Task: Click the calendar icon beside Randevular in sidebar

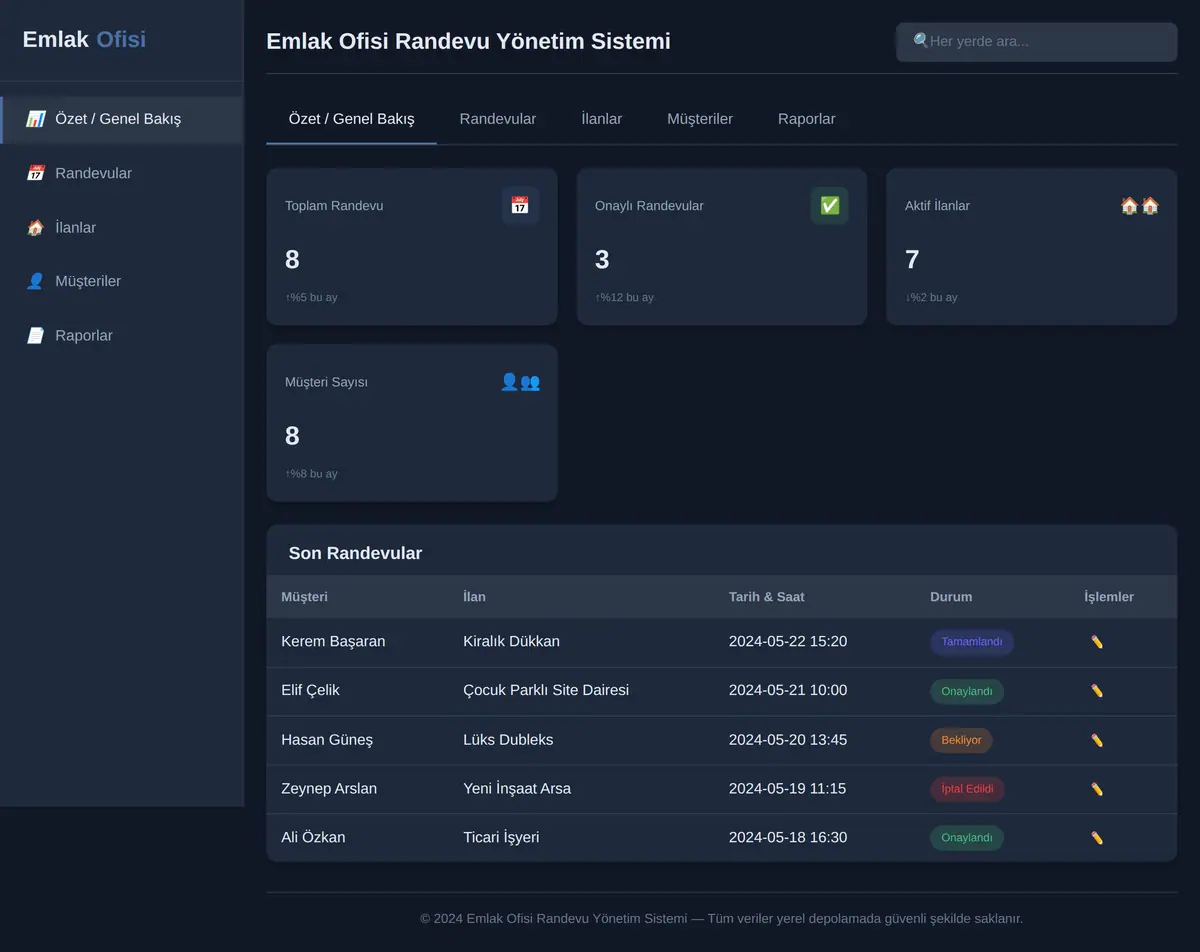Action: pos(35,173)
